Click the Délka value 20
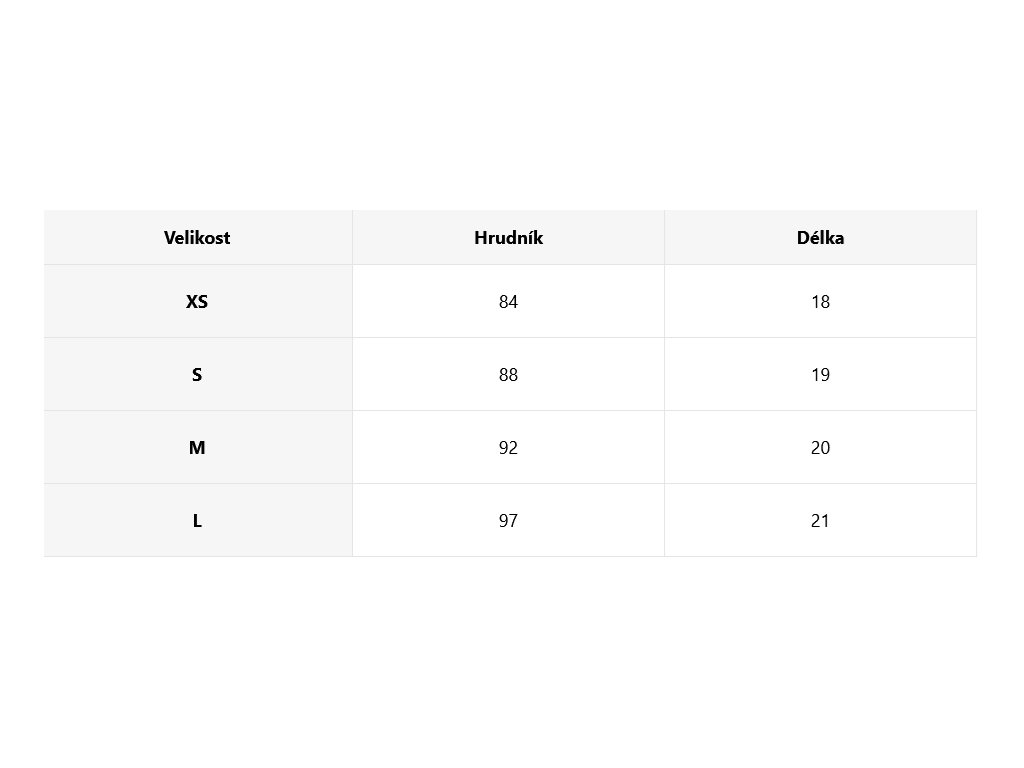The height and width of the screenshot is (768, 1024). [x=820, y=448]
